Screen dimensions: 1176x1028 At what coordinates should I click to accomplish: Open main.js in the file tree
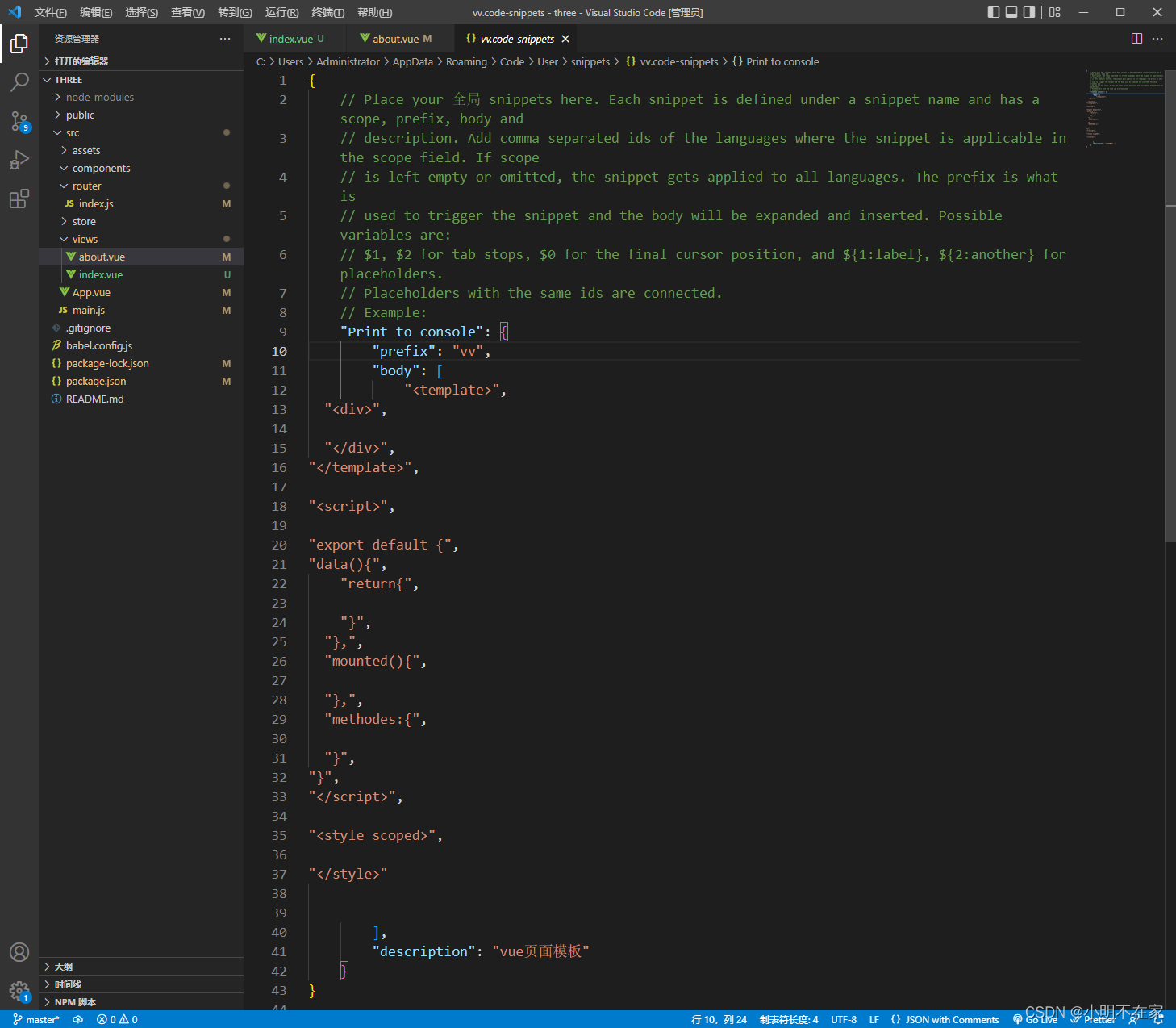[x=141, y=310]
